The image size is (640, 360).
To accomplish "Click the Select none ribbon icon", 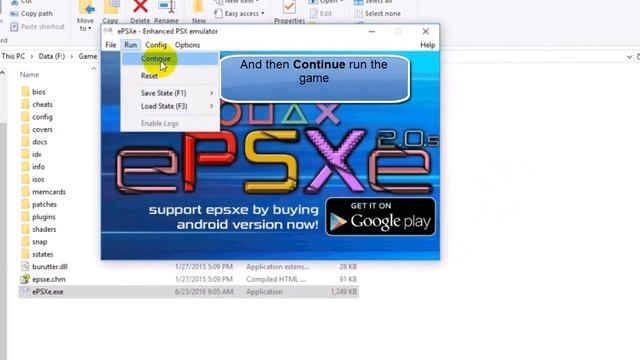I will pos(358,13).
